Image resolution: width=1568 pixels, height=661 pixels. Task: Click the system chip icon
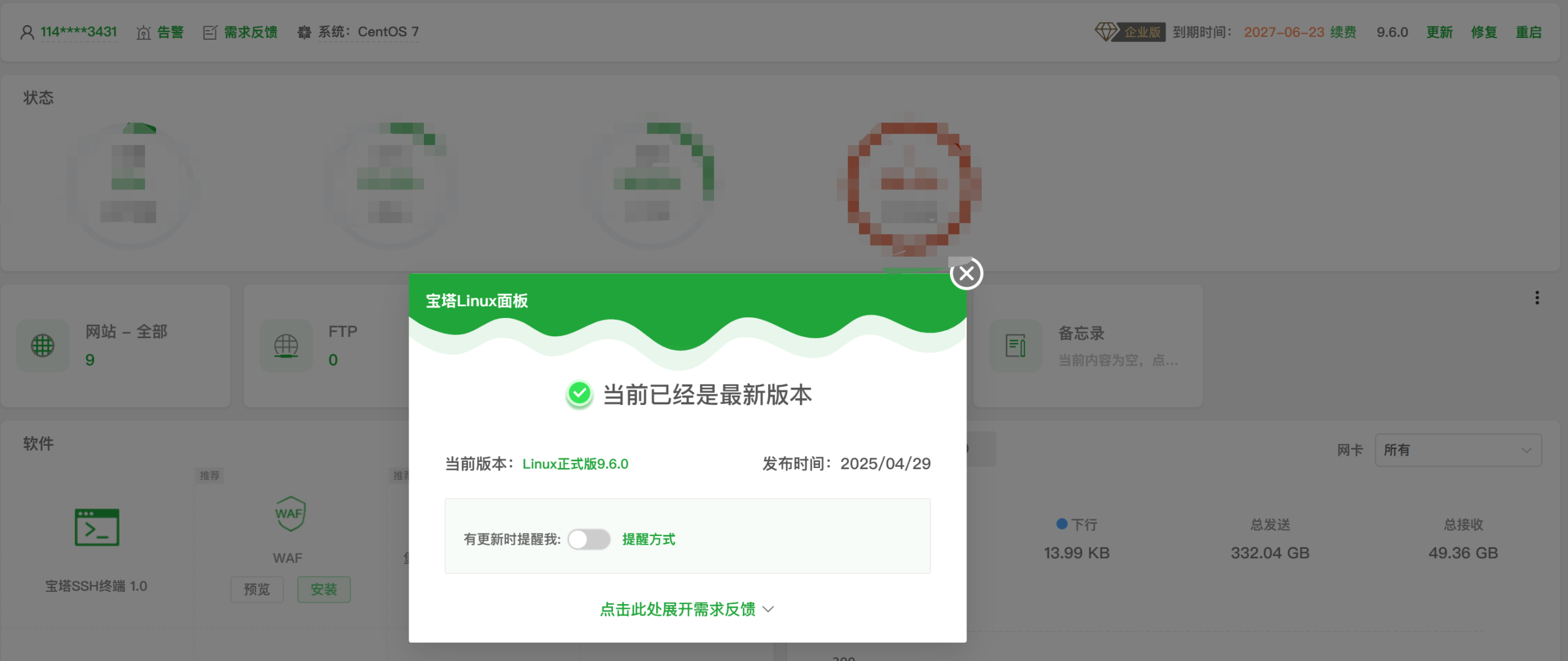click(x=304, y=32)
